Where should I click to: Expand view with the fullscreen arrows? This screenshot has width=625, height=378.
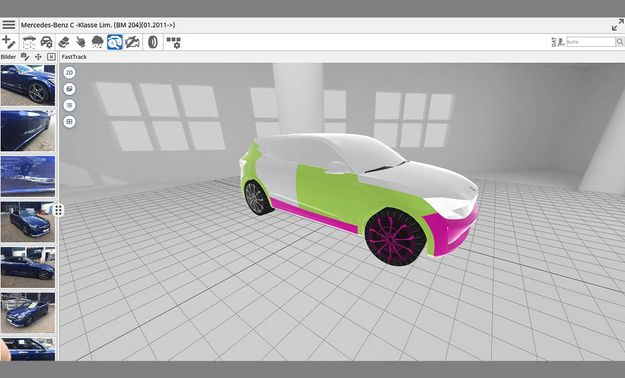click(x=617, y=25)
